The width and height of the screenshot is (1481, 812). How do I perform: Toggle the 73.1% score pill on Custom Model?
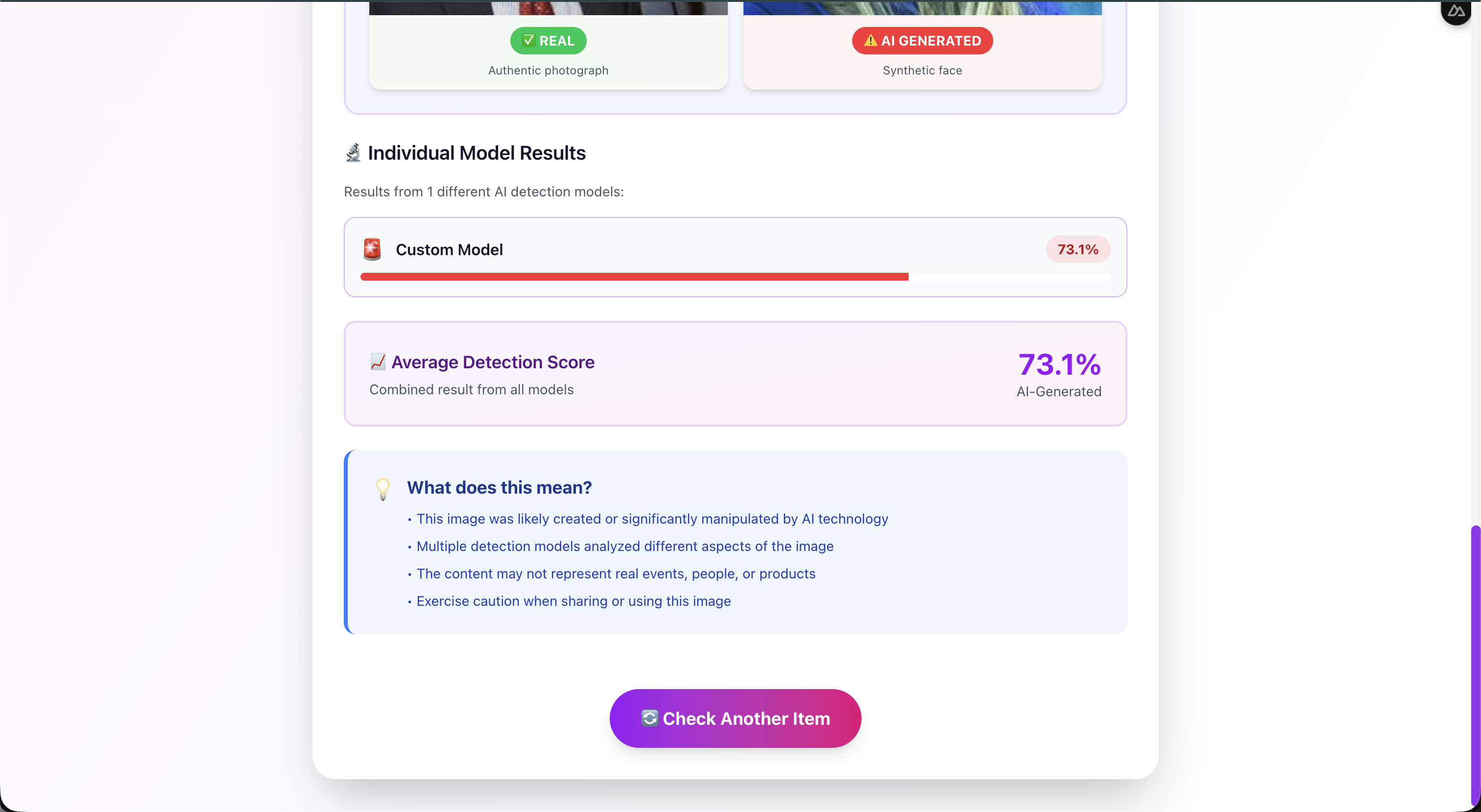pos(1077,249)
